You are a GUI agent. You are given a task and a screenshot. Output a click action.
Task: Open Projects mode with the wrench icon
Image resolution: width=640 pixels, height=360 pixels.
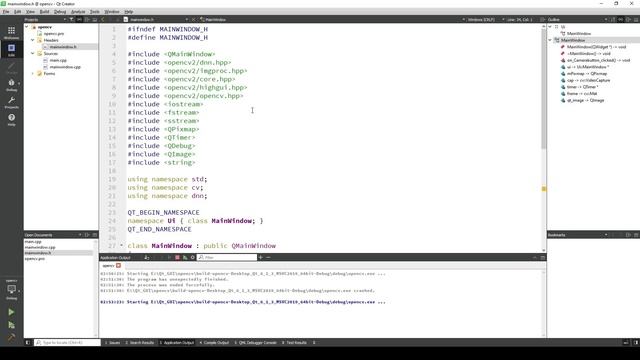pos(11,102)
